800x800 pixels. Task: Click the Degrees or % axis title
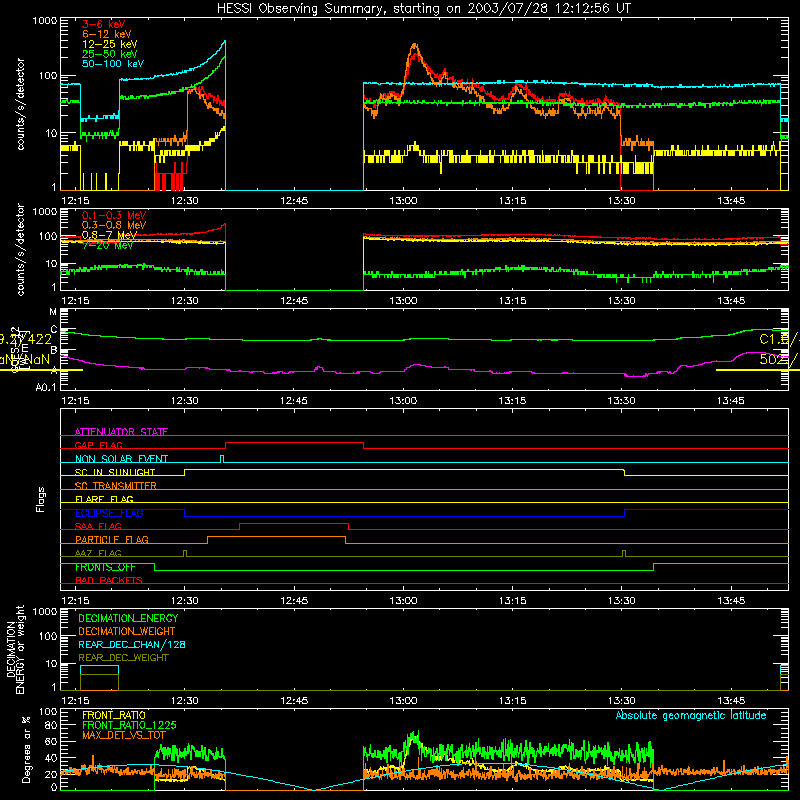click(x=26, y=749)
